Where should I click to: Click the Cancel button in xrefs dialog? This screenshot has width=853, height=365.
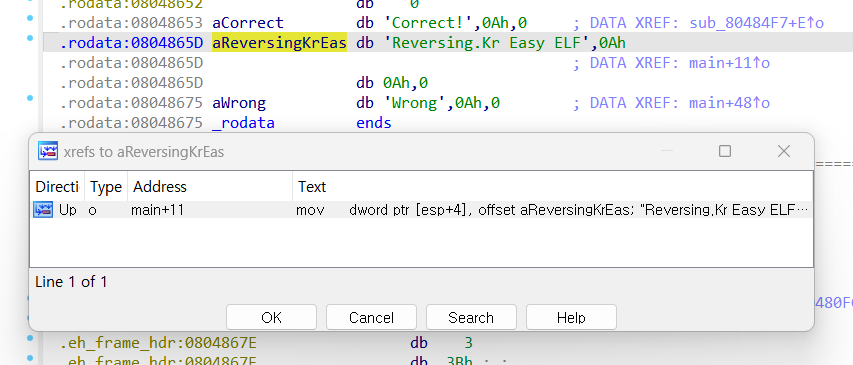(371, 317)
